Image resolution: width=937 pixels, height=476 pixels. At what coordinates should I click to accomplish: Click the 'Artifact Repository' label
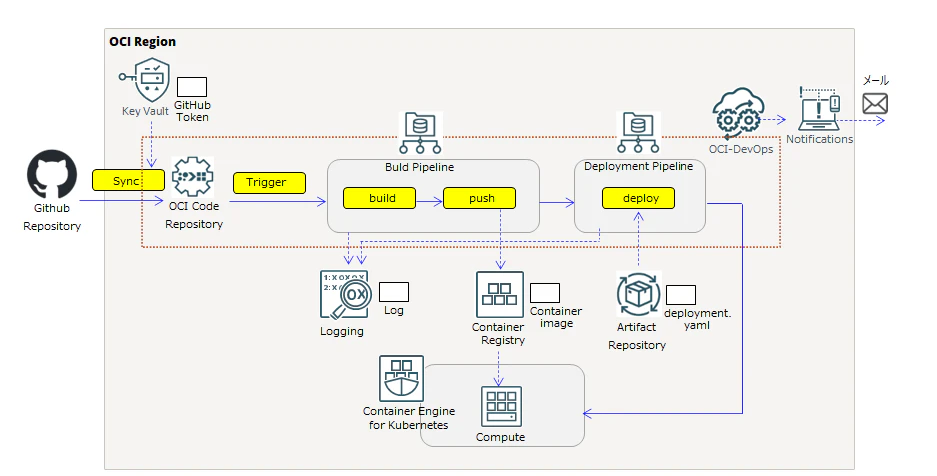637,336
